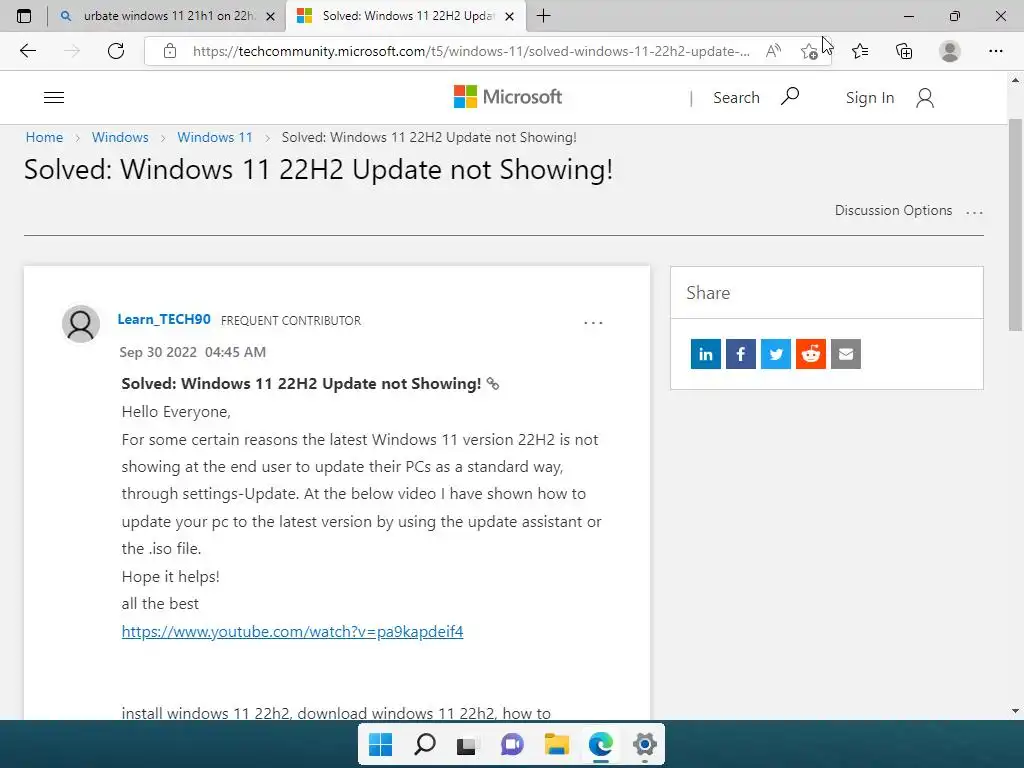1024x768 pixels.
Task: Share post on Reddit
Action: coord(810,354)
